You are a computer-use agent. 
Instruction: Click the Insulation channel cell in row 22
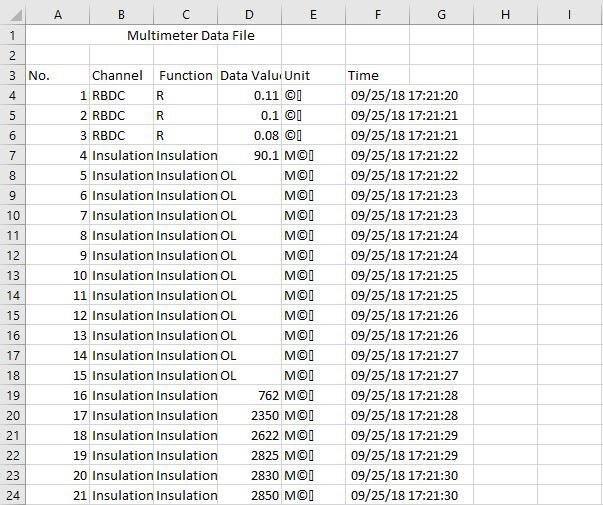122,455
